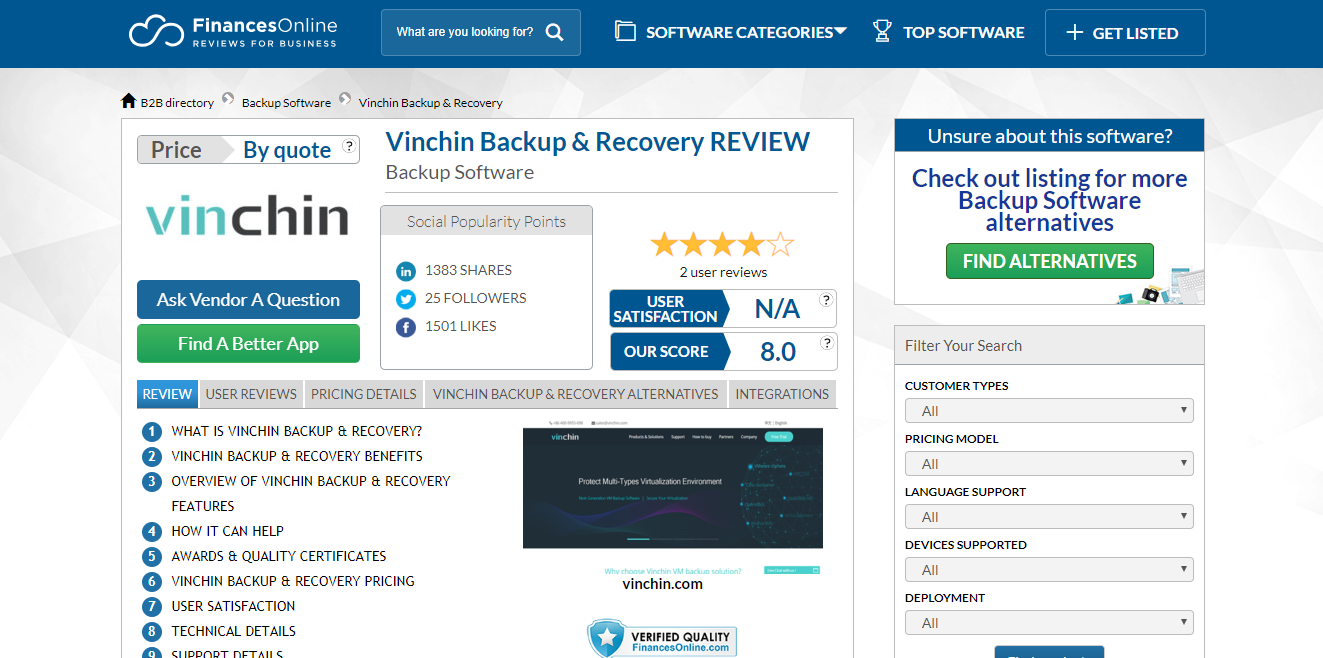Click the By quote price text
The image size is (1323, 658).
[x=287, y=150]
